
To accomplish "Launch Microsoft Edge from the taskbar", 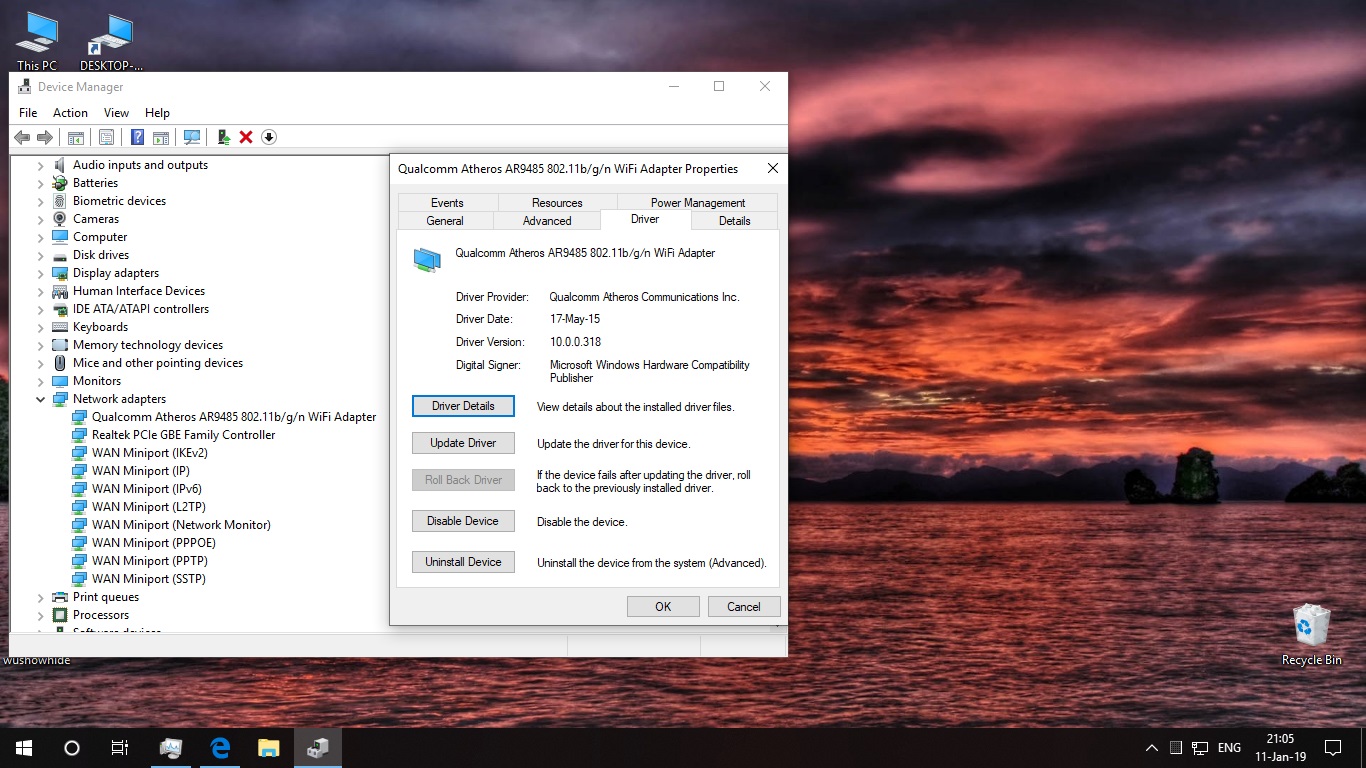I will [220, 747].
